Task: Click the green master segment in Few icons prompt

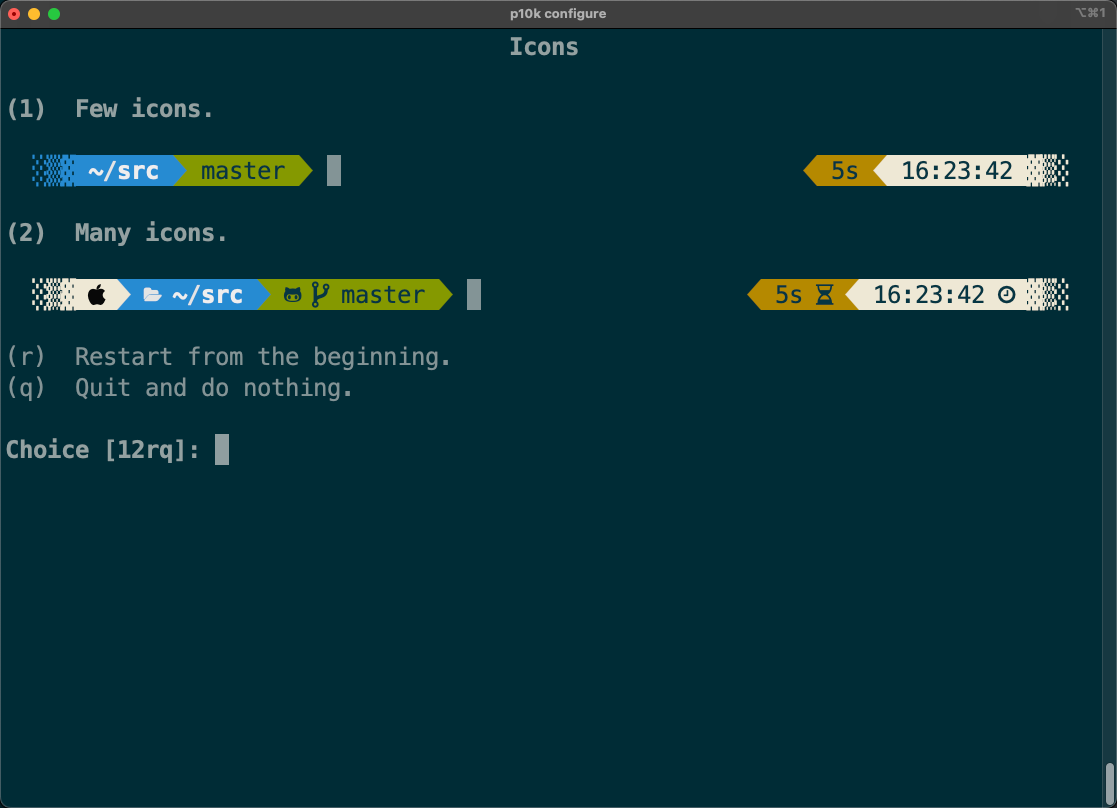Action: point(243,171)
